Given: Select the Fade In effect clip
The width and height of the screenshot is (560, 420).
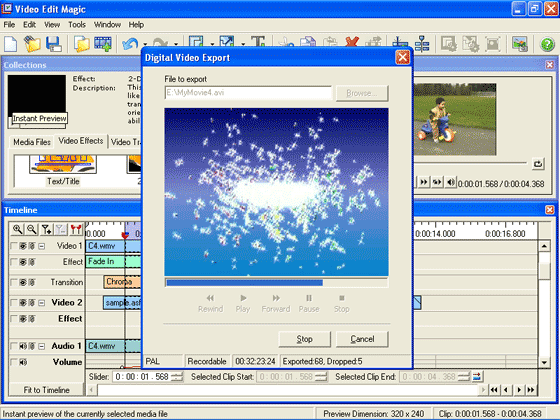Looking at the screenshot, I should pos(105,261).
